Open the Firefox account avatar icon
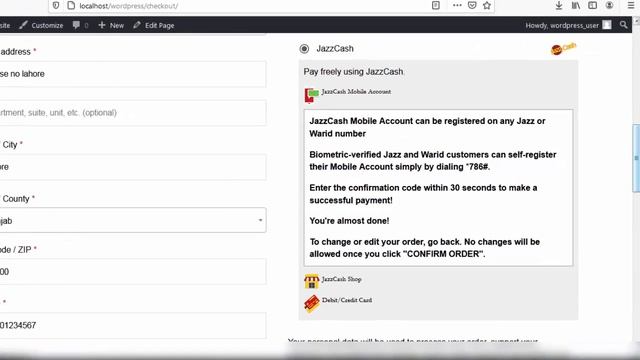Viewport: 640px width, 360px height. 609,5
